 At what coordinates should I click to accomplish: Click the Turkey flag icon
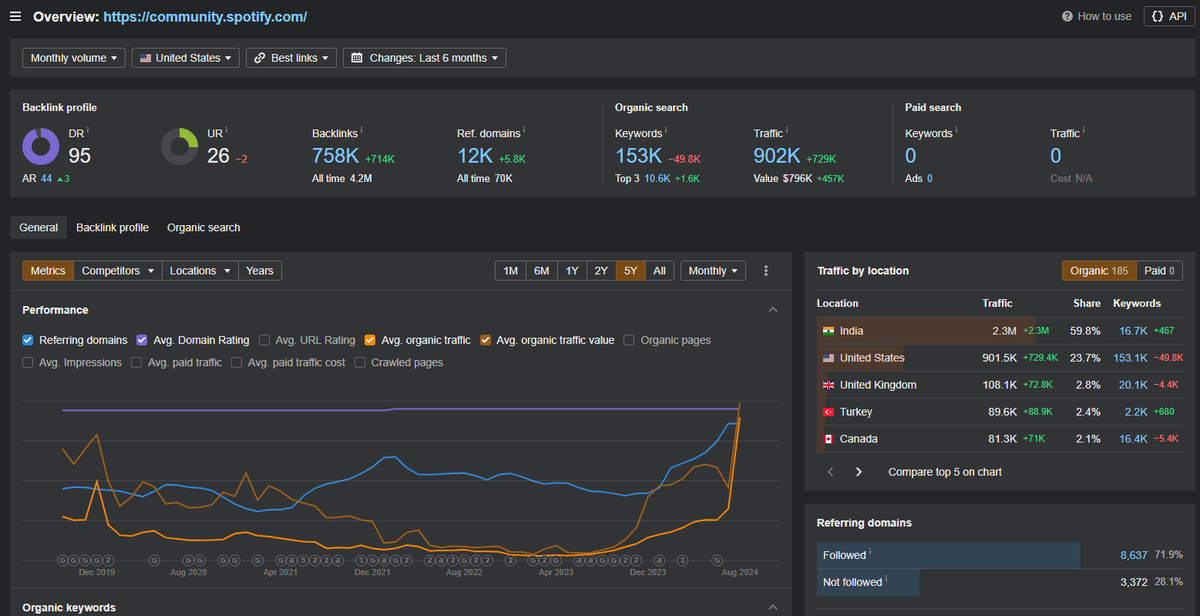tap(828, 412)
